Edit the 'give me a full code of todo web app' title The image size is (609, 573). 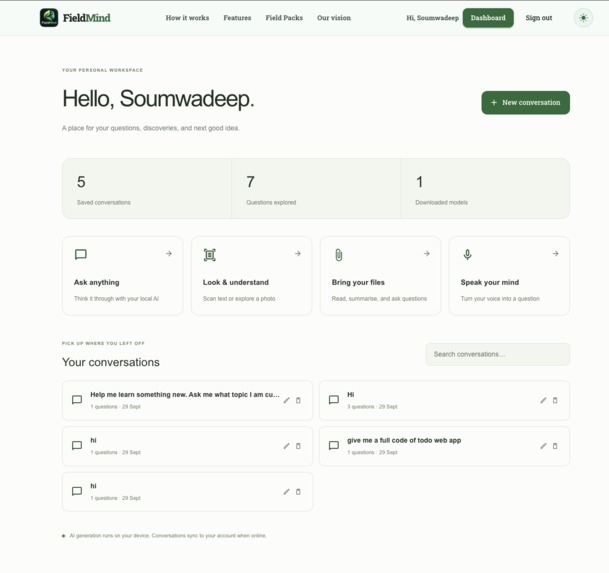pos(543,446)
